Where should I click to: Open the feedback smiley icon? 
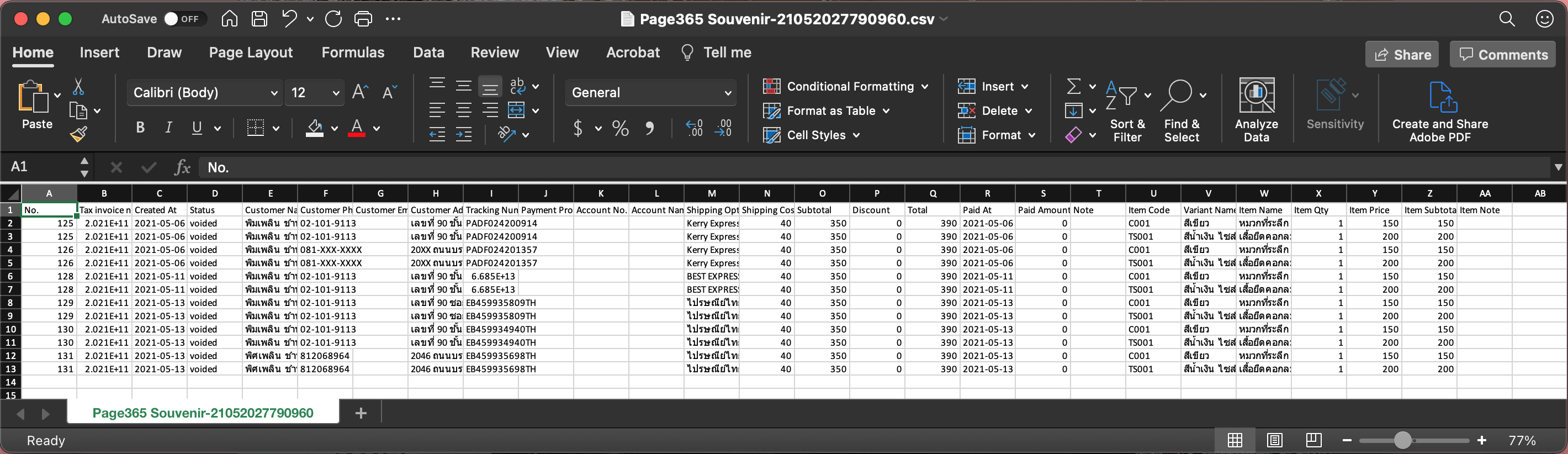click(1545, 19)
